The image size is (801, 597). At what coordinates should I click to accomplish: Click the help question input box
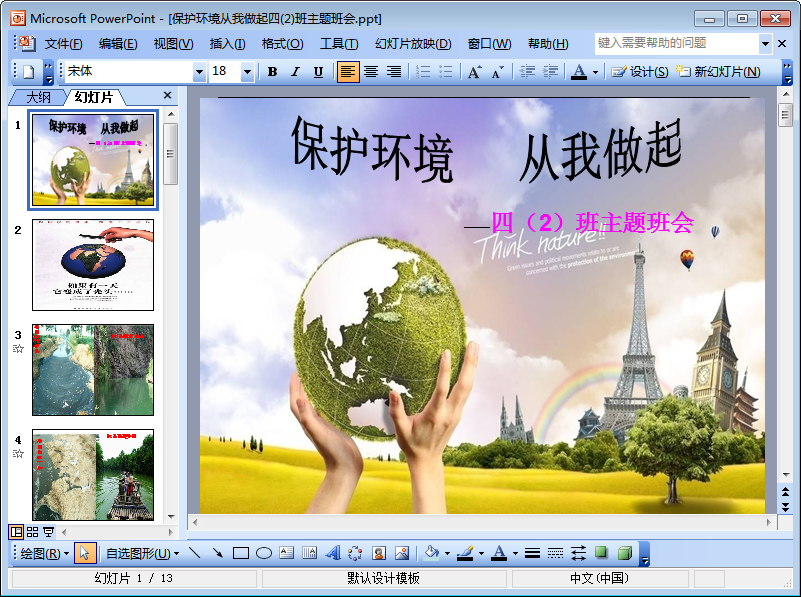tap(677, 43)
